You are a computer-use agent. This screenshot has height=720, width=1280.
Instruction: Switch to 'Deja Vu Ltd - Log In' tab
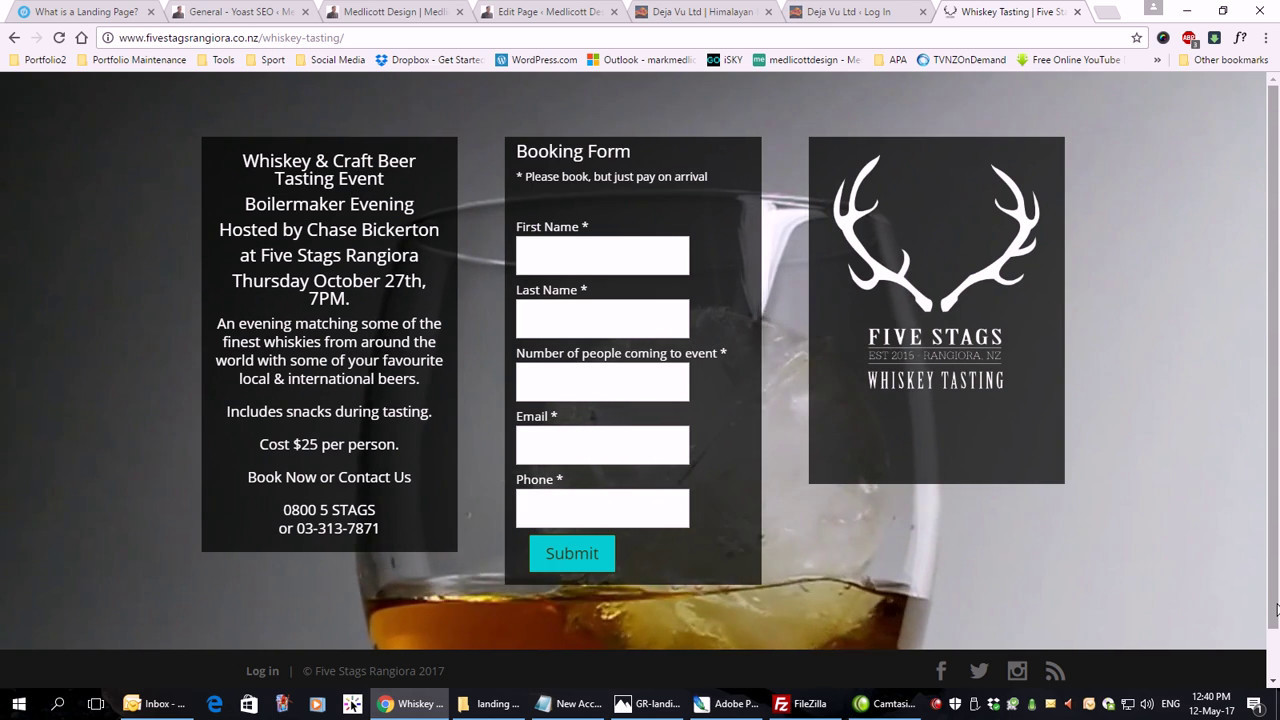coord(857,12)
